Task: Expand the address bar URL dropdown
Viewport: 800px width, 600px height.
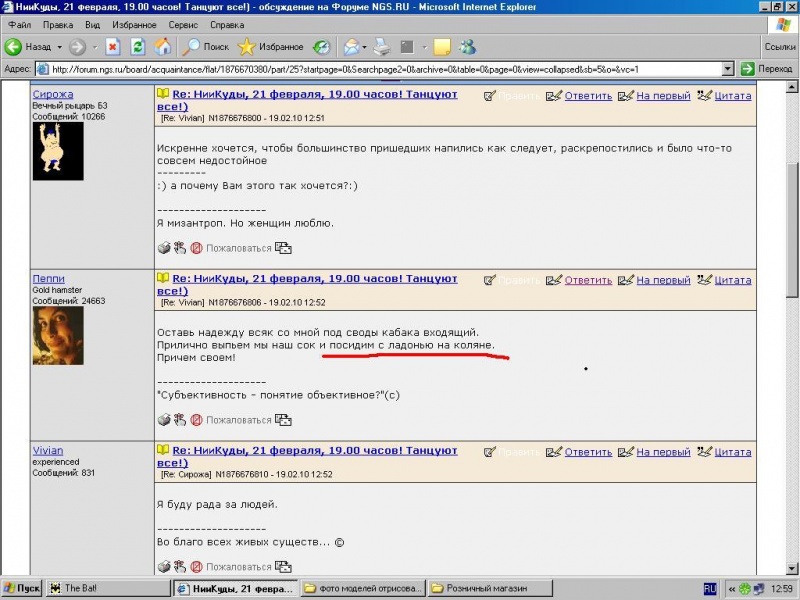Action: (728, 69)
